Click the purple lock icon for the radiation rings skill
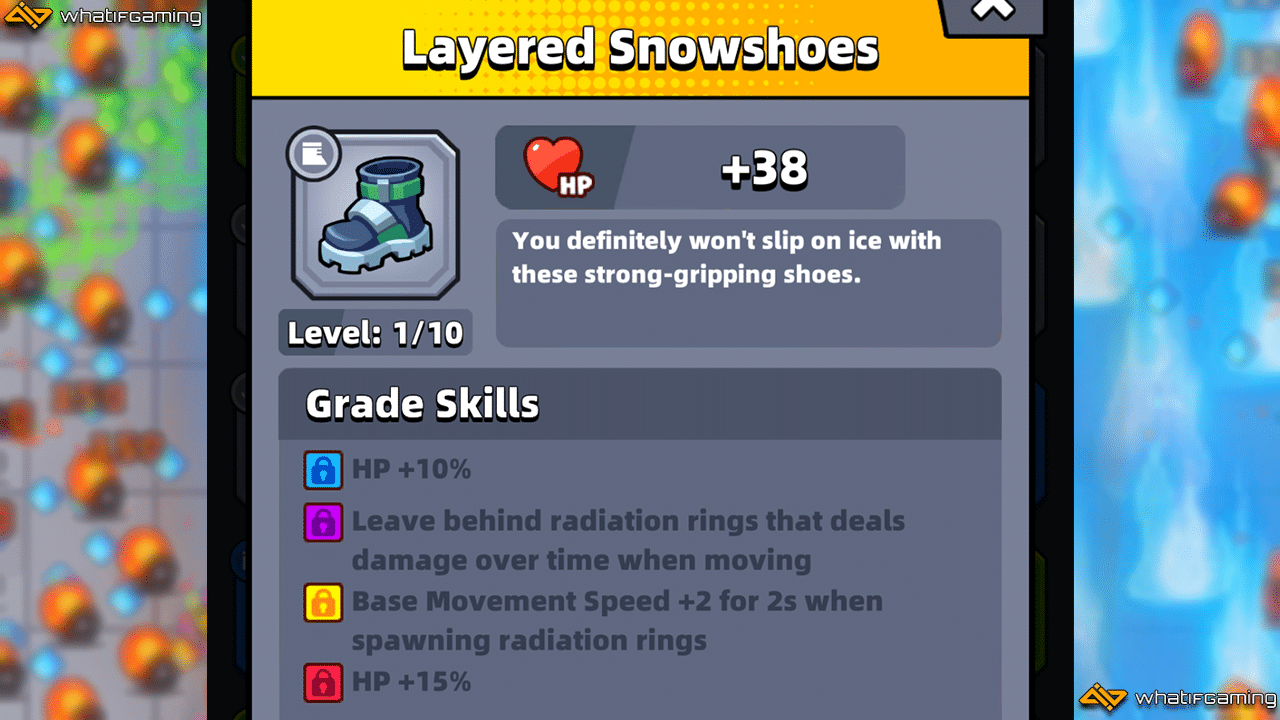 (323, 522)
